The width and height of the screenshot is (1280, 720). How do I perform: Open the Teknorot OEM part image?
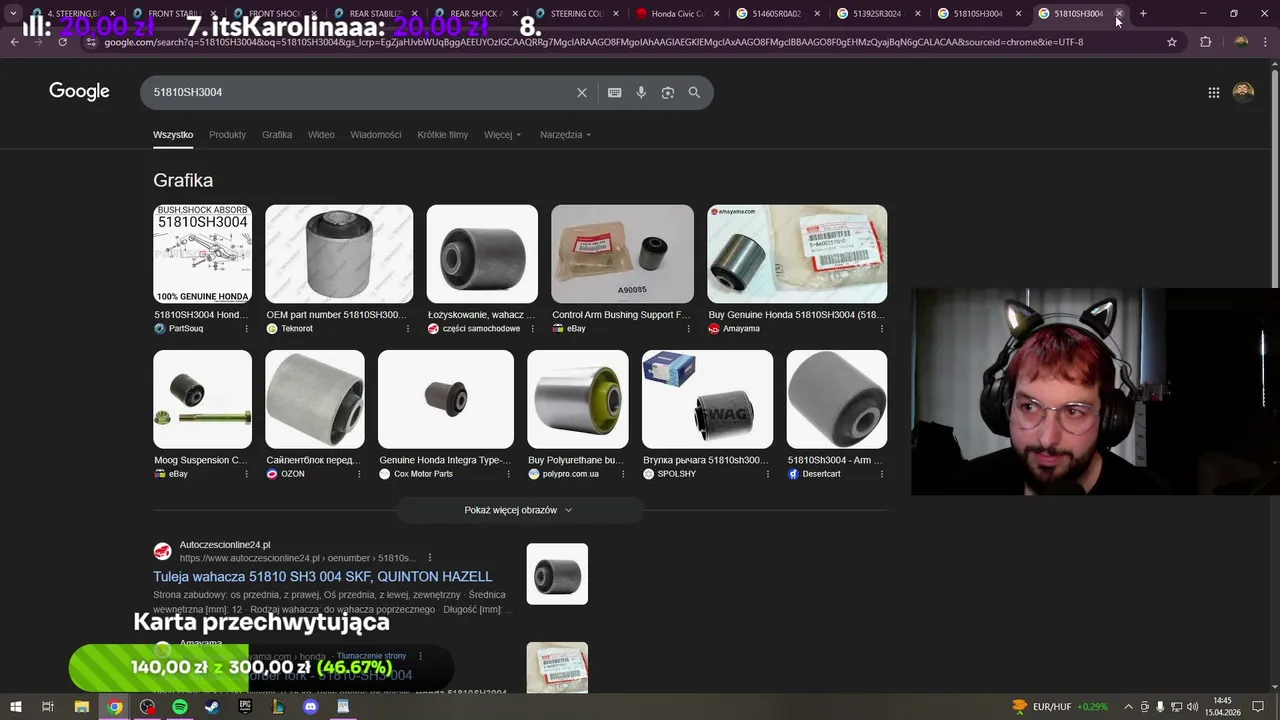[339, 254]
